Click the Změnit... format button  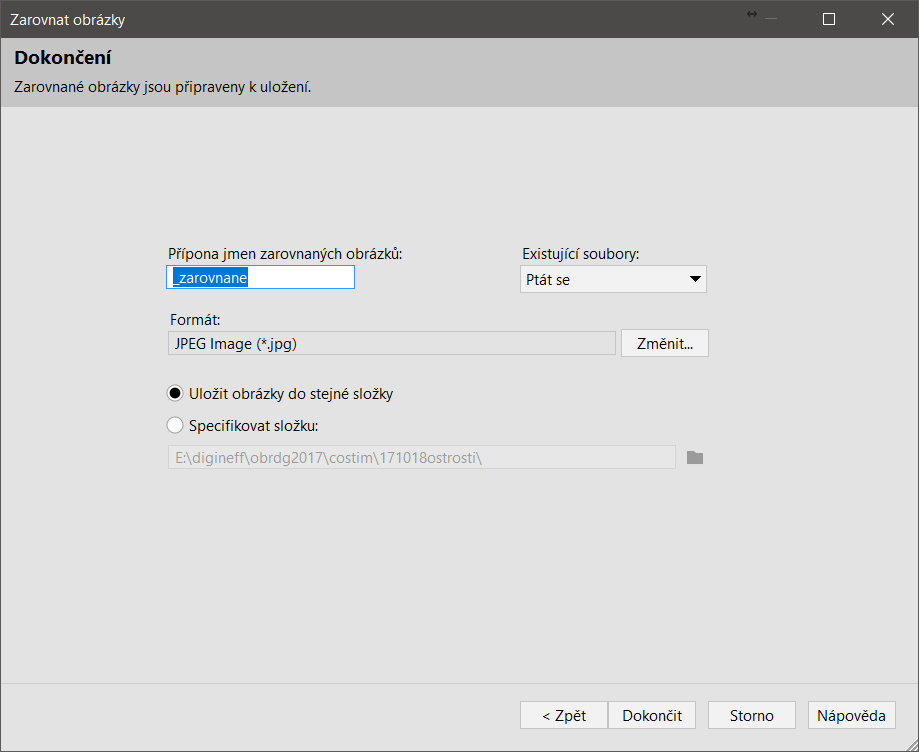point(665,343)
